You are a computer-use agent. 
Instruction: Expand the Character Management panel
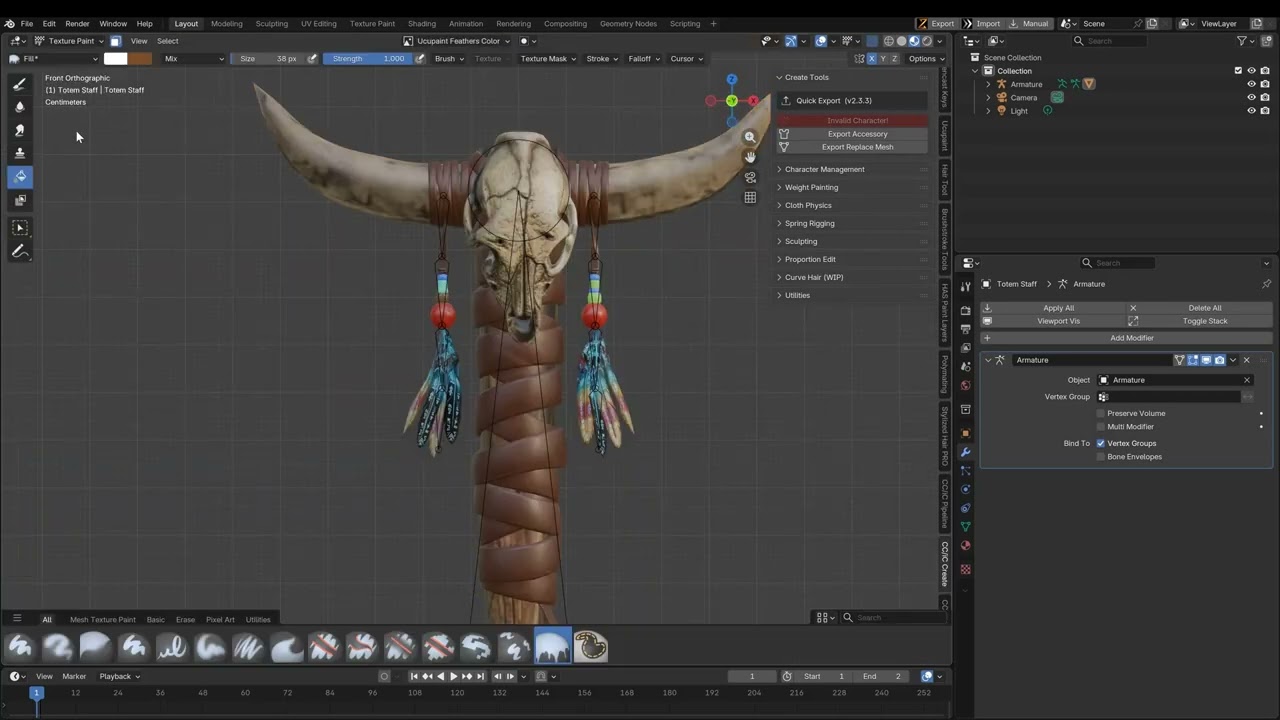[822, 169]
